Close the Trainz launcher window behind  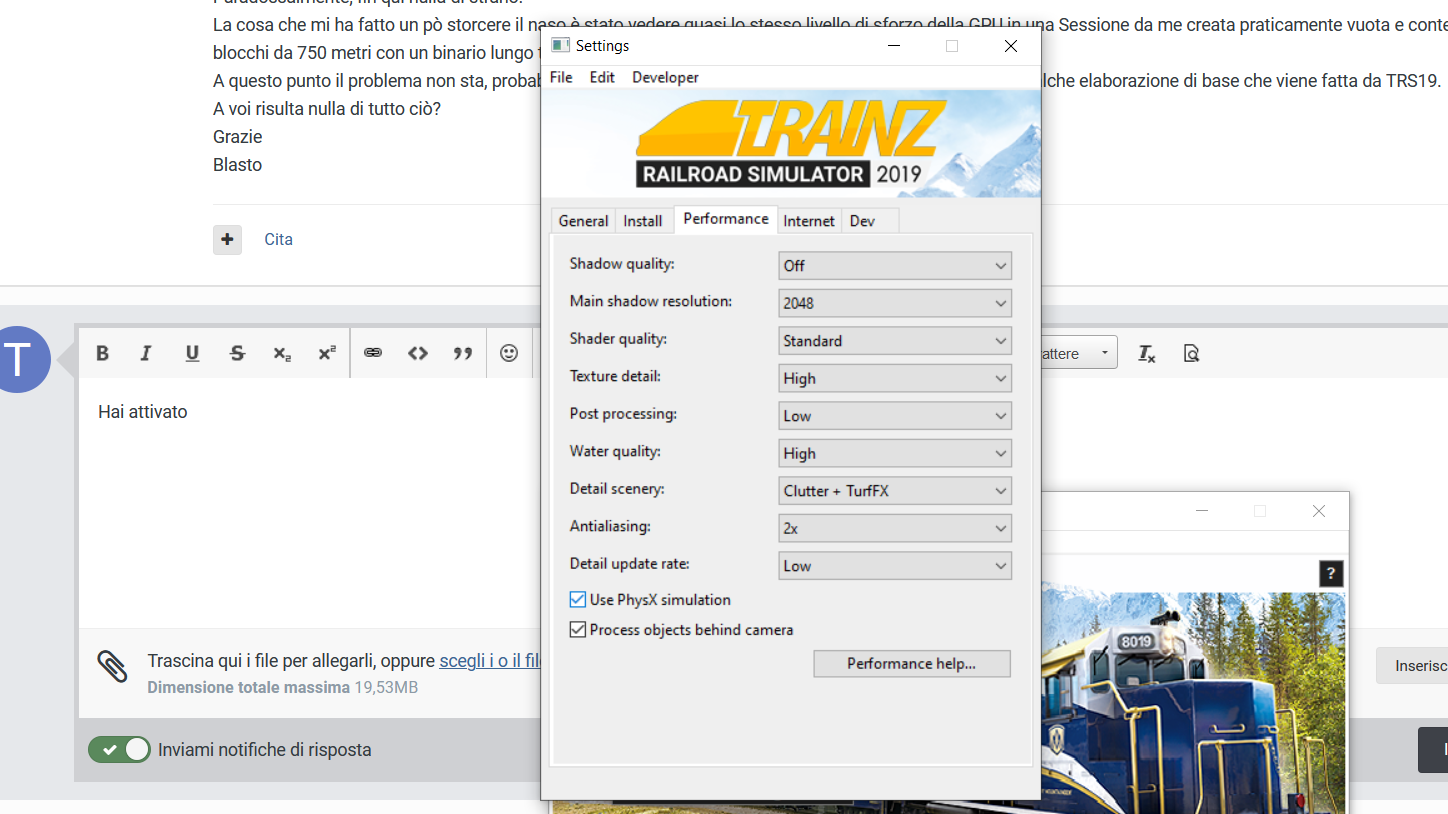tap(1319, 511)
